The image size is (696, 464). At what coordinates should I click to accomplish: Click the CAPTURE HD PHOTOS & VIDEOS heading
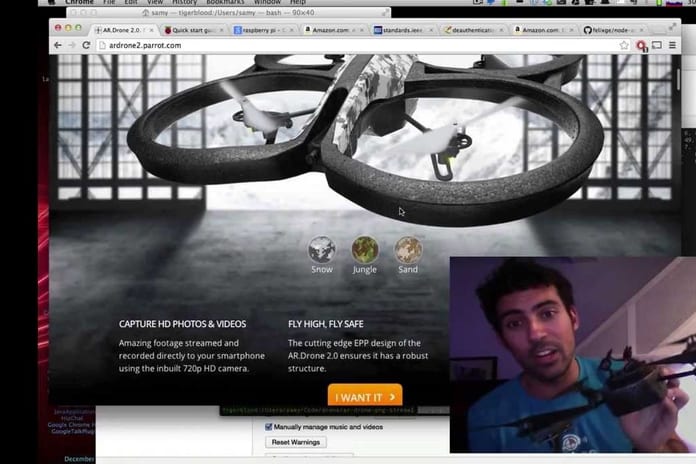coord(182,324)
